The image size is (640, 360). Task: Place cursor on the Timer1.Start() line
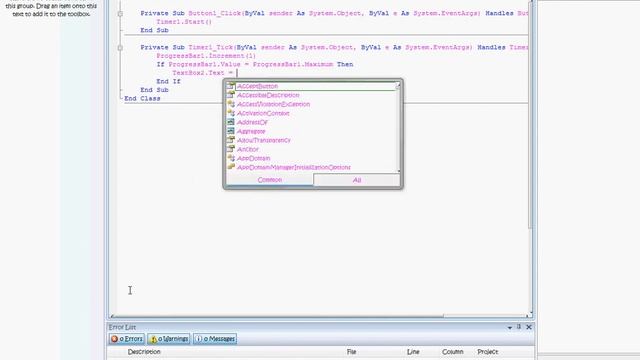click(184, 22)
